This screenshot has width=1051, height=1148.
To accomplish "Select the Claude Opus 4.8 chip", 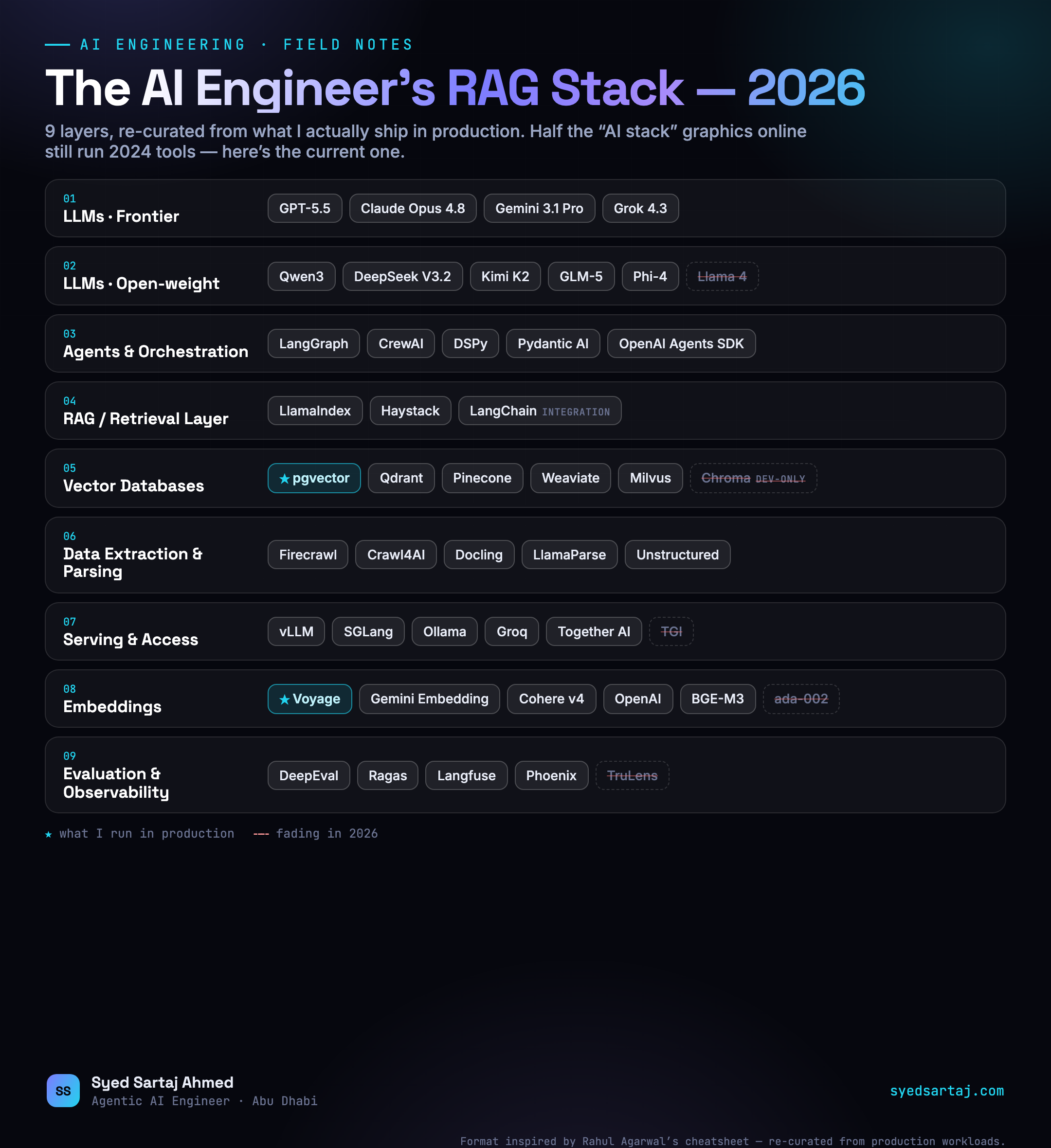I will (413, 208).
